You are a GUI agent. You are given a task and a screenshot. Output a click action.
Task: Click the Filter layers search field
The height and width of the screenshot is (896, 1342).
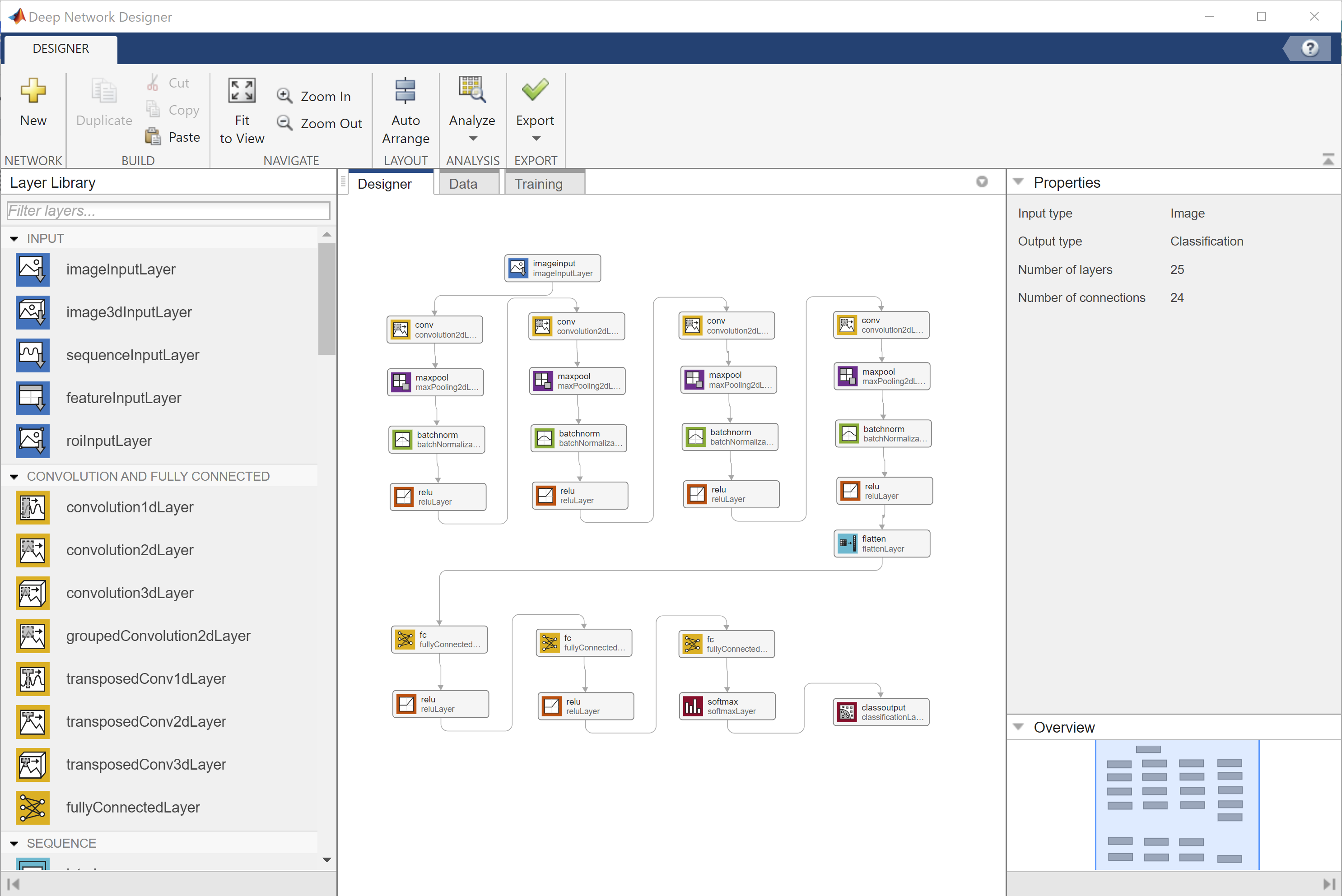coord(168,210)
